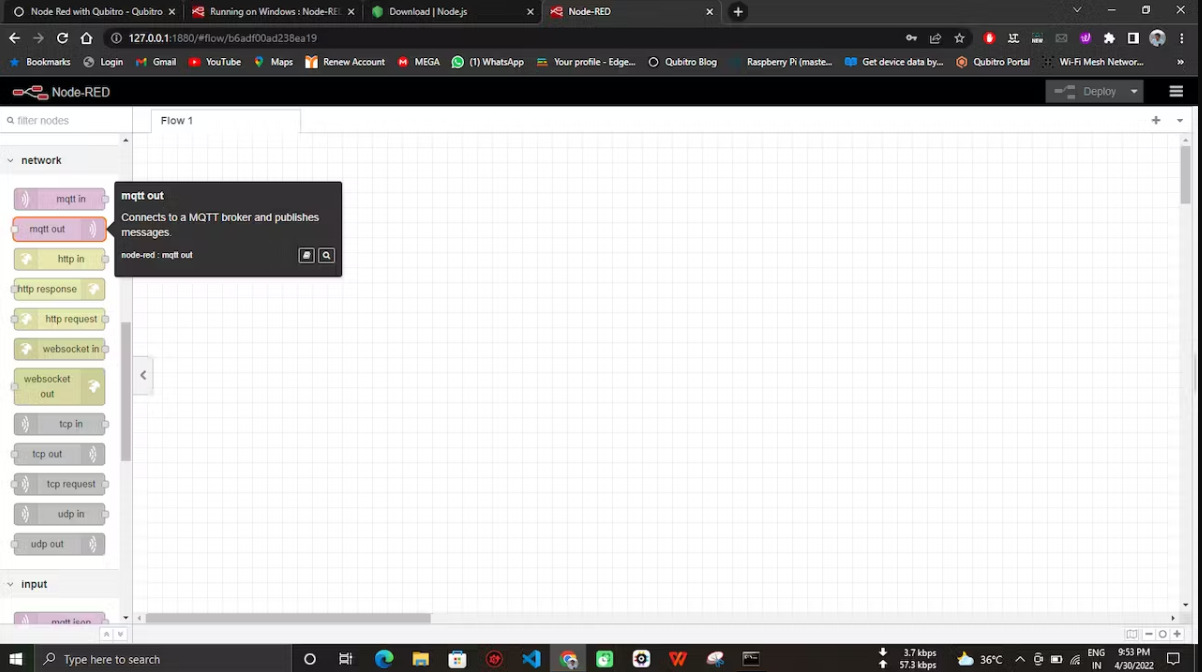Image resolution: width=1202 pixels, height=672 pixels.
Task: Zoom out the flow canvas
Action: (x=1149, y=634)
